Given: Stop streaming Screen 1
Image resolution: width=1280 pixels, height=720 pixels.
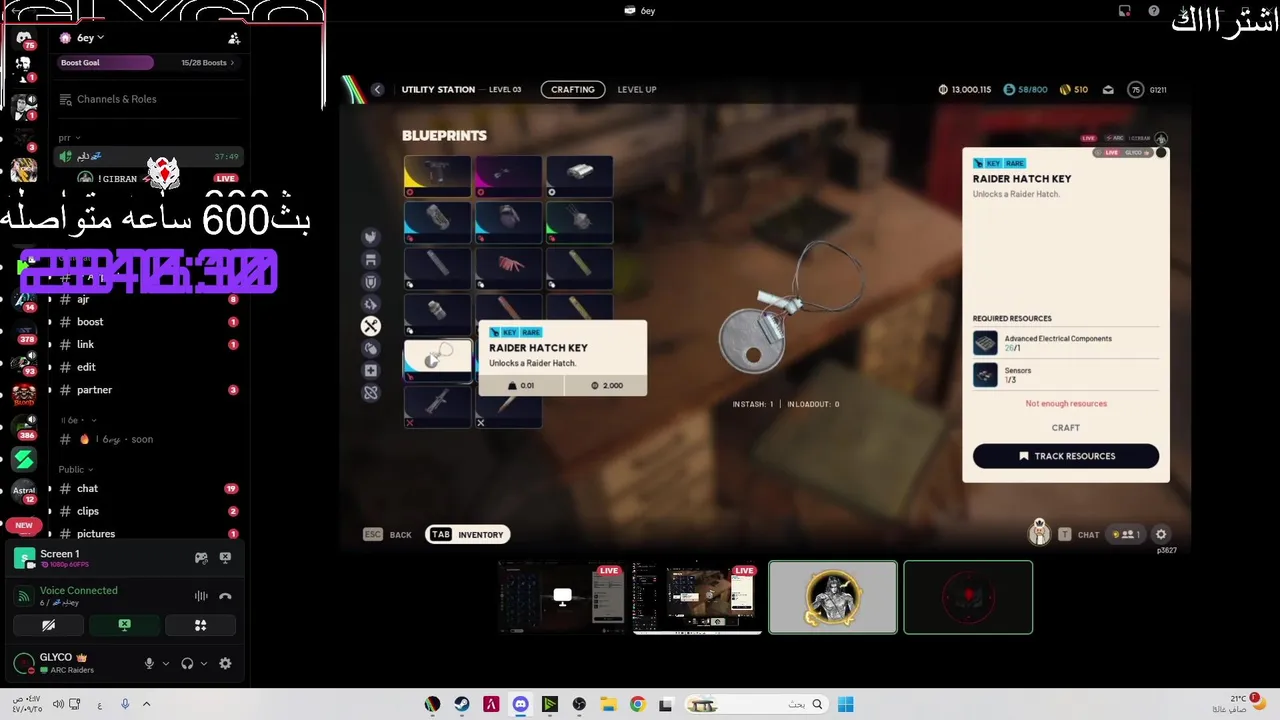Looking at the screenshot, I should click(225, 558).
